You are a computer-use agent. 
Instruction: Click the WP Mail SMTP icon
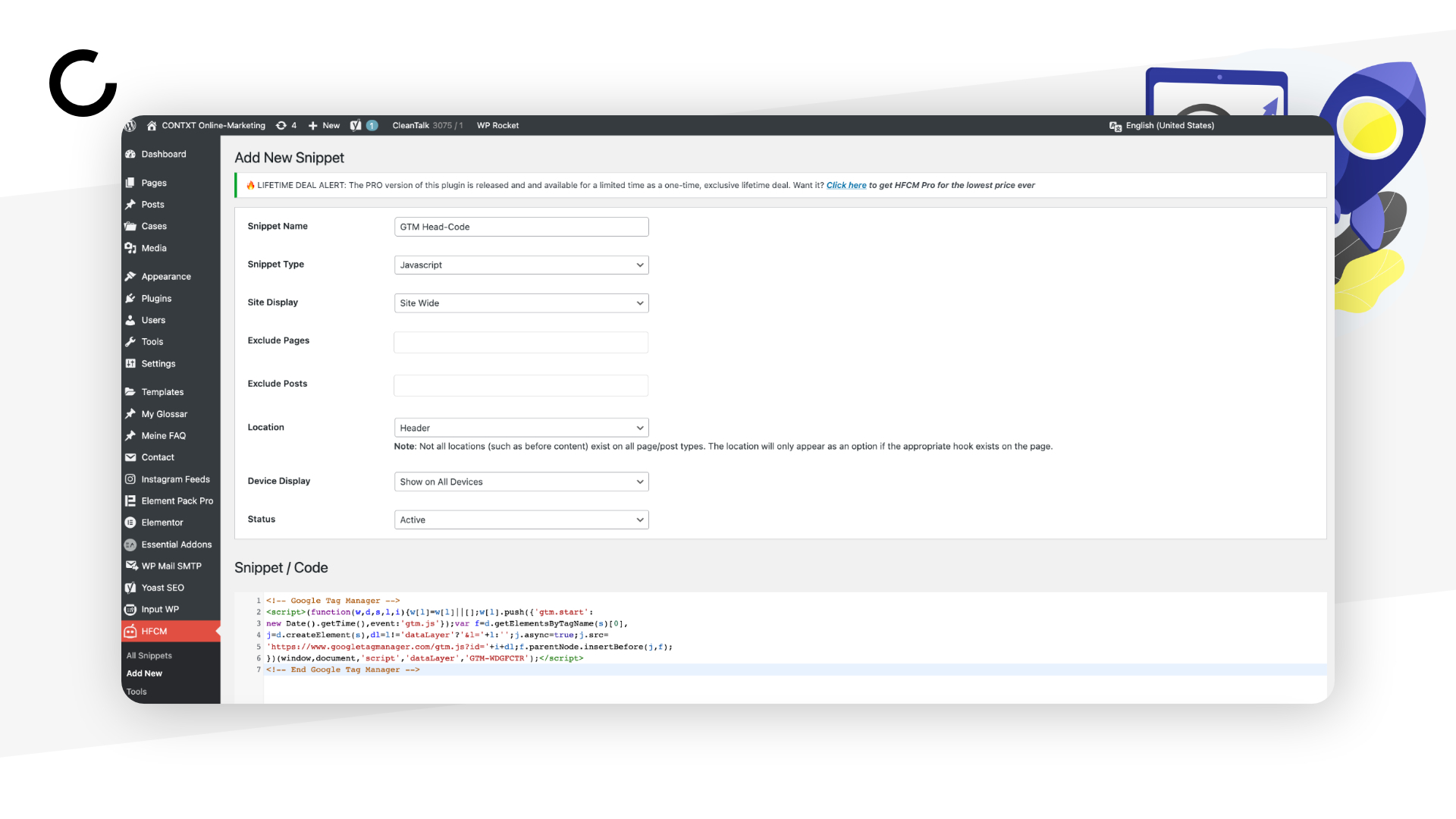point(131,566)
